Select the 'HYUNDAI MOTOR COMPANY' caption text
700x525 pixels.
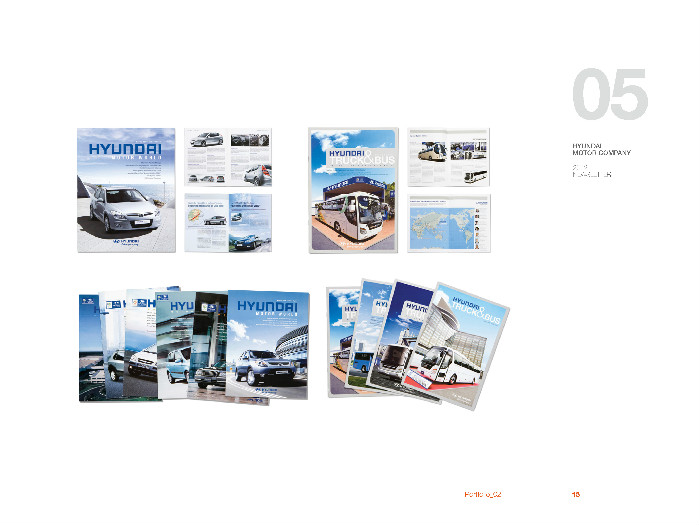[x=601, y=149]
